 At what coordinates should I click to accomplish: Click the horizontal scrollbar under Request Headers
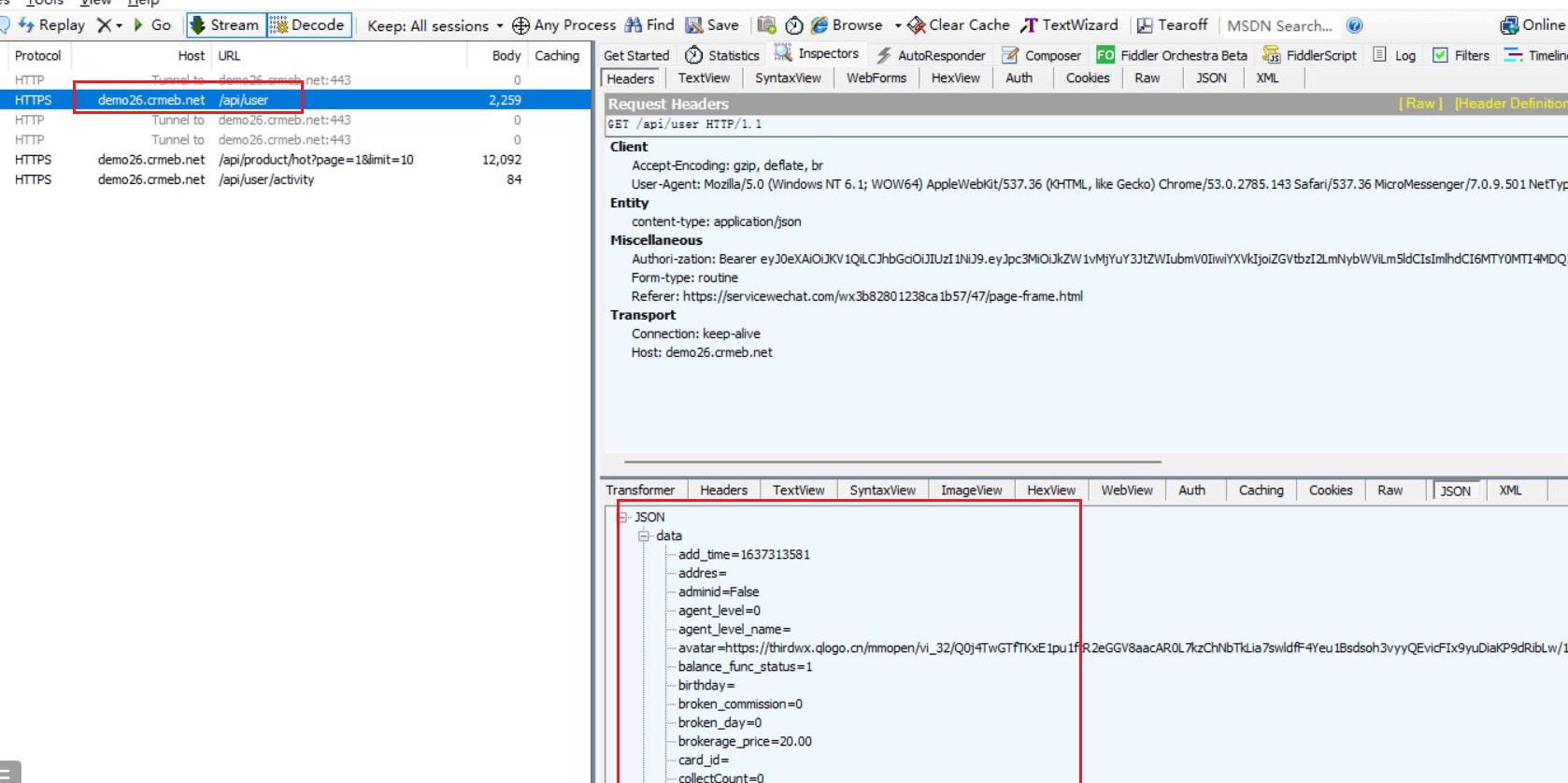point(892,462)
